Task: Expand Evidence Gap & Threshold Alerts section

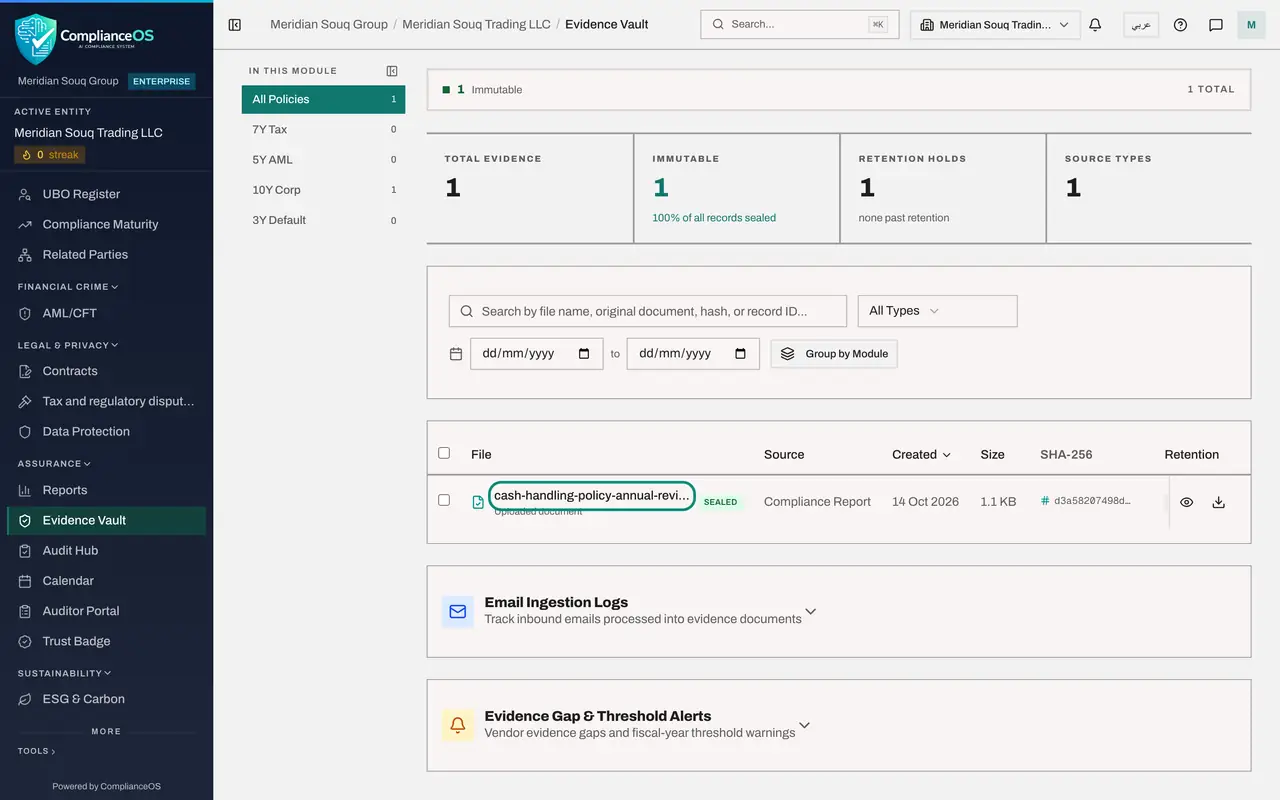Action: click(804, 725)
